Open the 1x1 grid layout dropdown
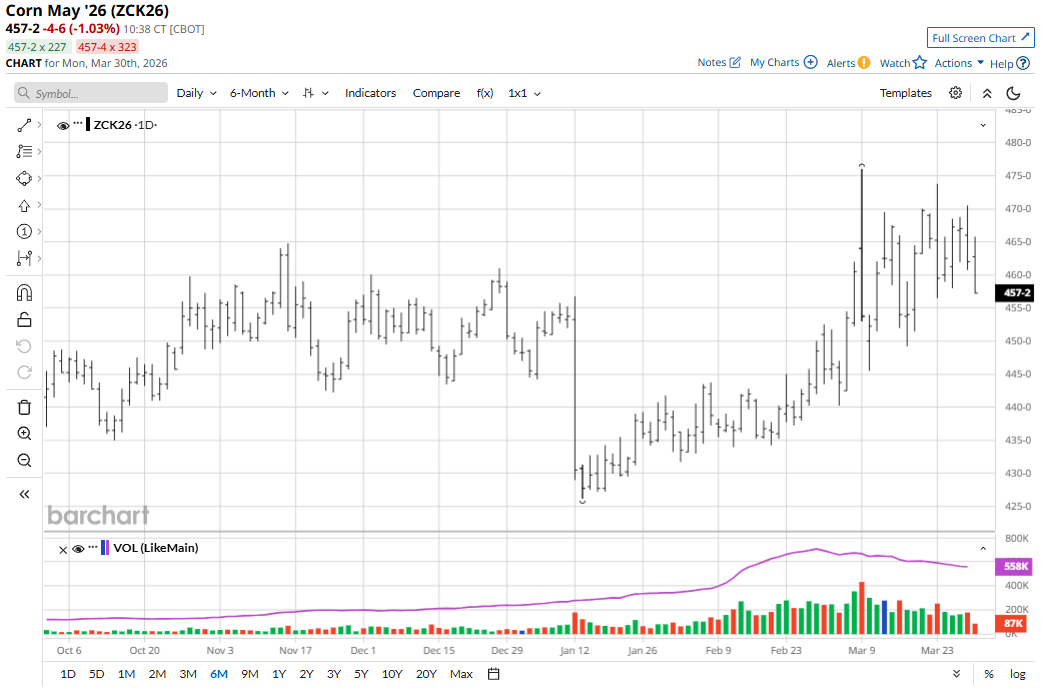Screen dimensions: 1058x698 (524, 93)
